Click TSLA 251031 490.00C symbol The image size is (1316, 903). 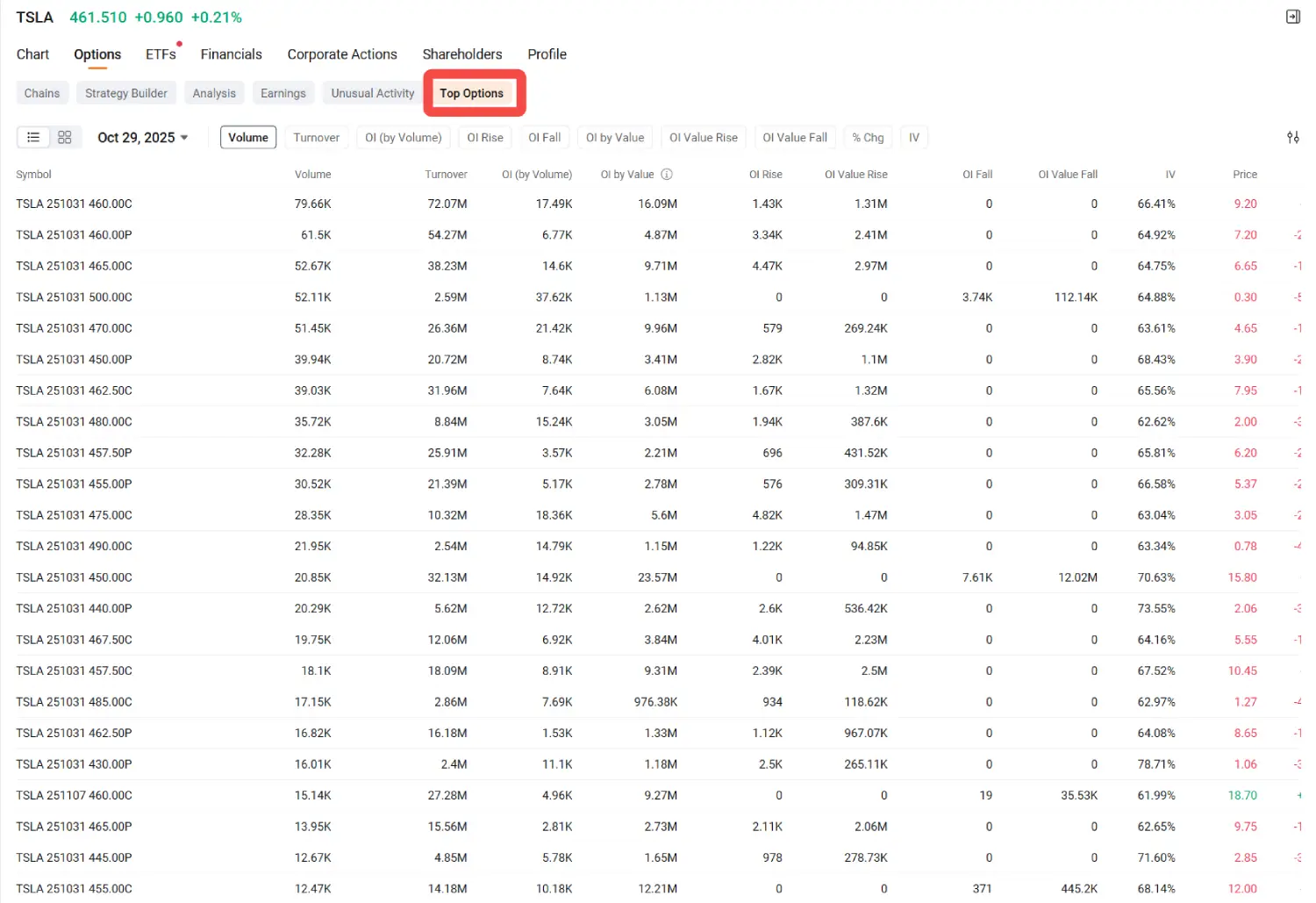click(74, 547)
